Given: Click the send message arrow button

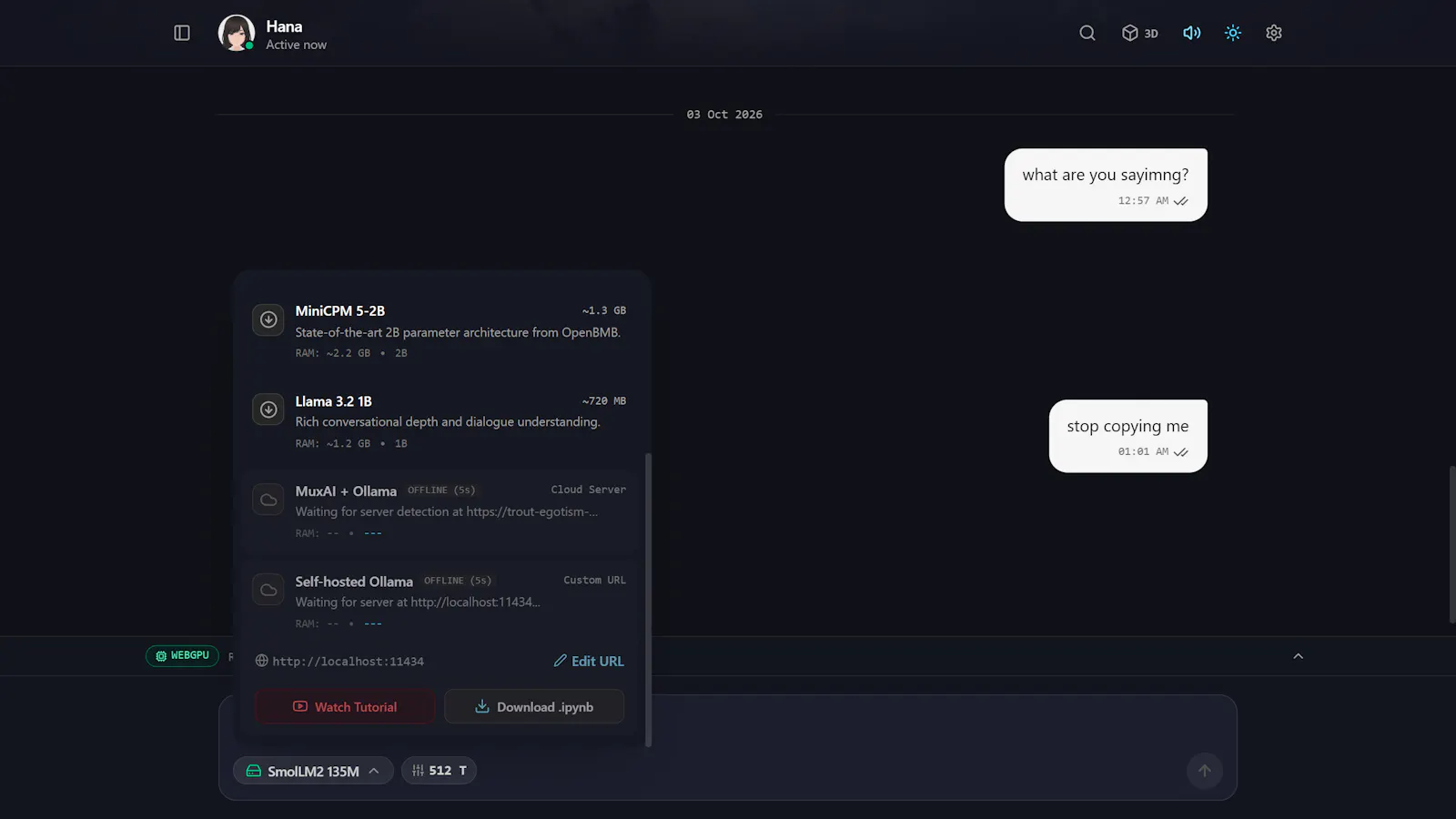Looking at the screenshot, I should (x=1204, y=771).
